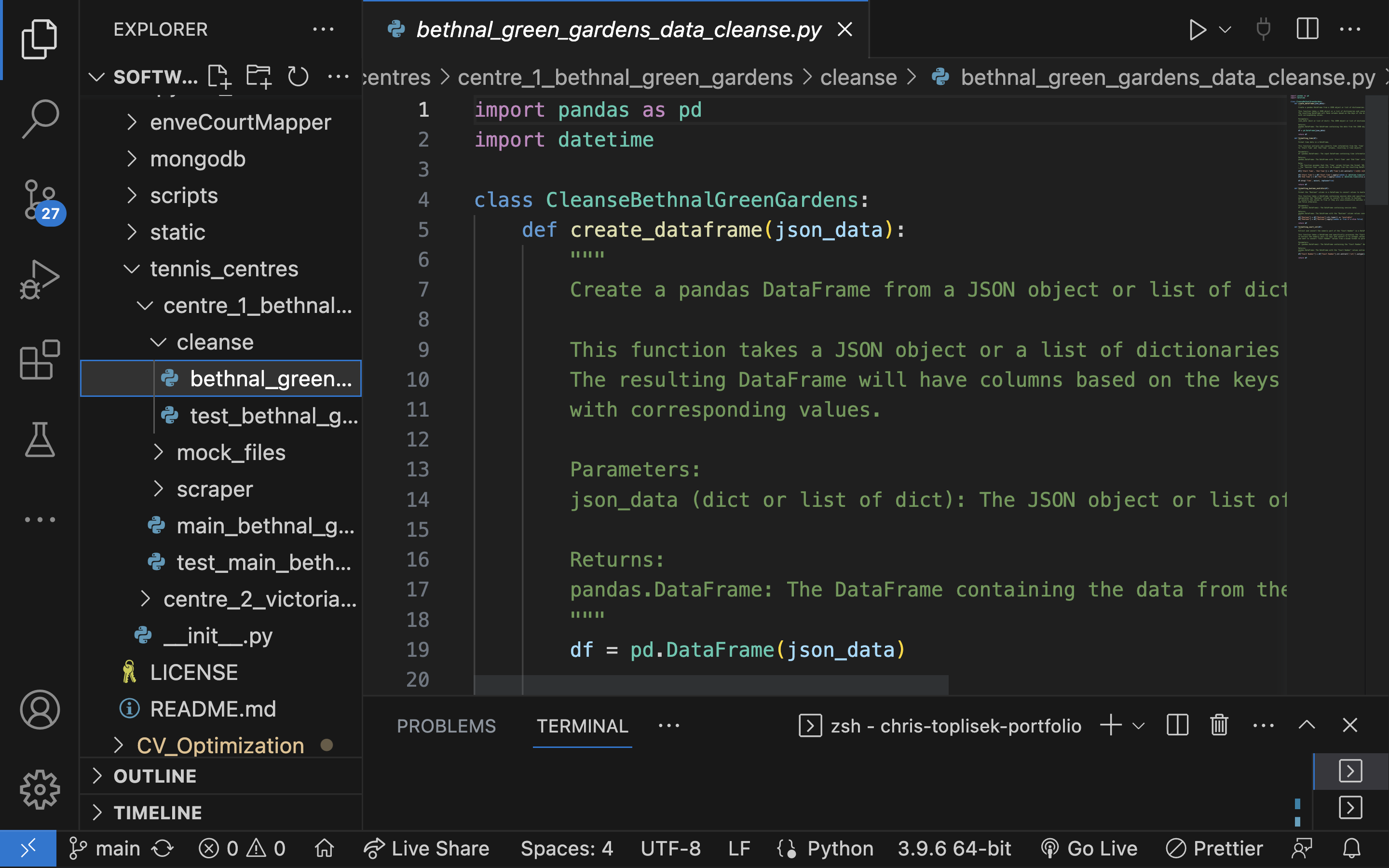
Task: Open the Testing flask view
Action: pos(40,440)
